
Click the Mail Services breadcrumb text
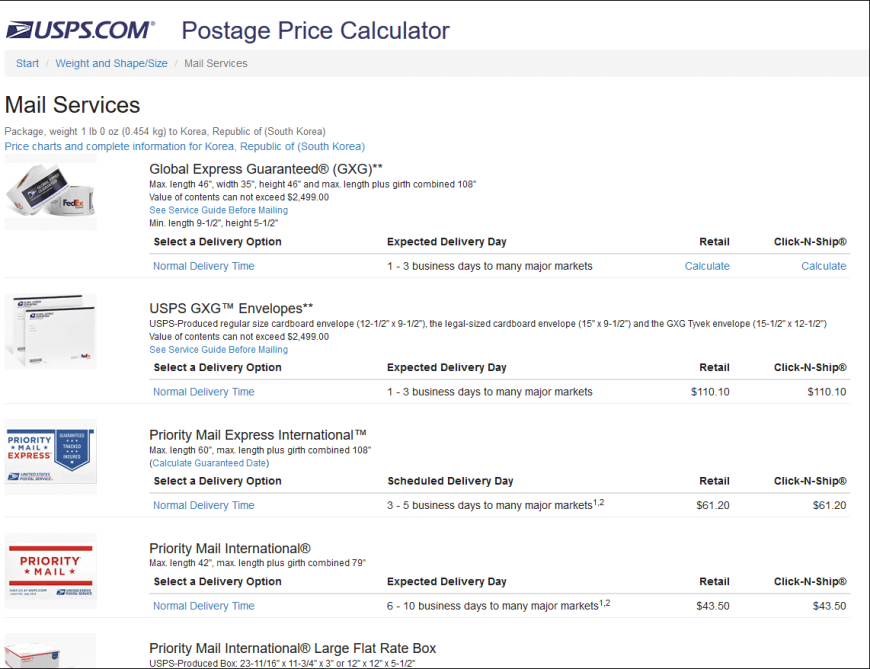click(215, 63)
